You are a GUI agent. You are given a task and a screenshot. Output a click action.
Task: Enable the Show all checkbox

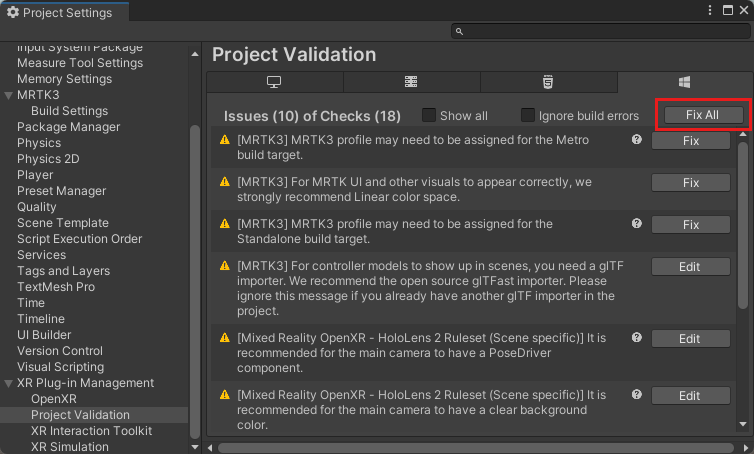click(x=429, y=115)
